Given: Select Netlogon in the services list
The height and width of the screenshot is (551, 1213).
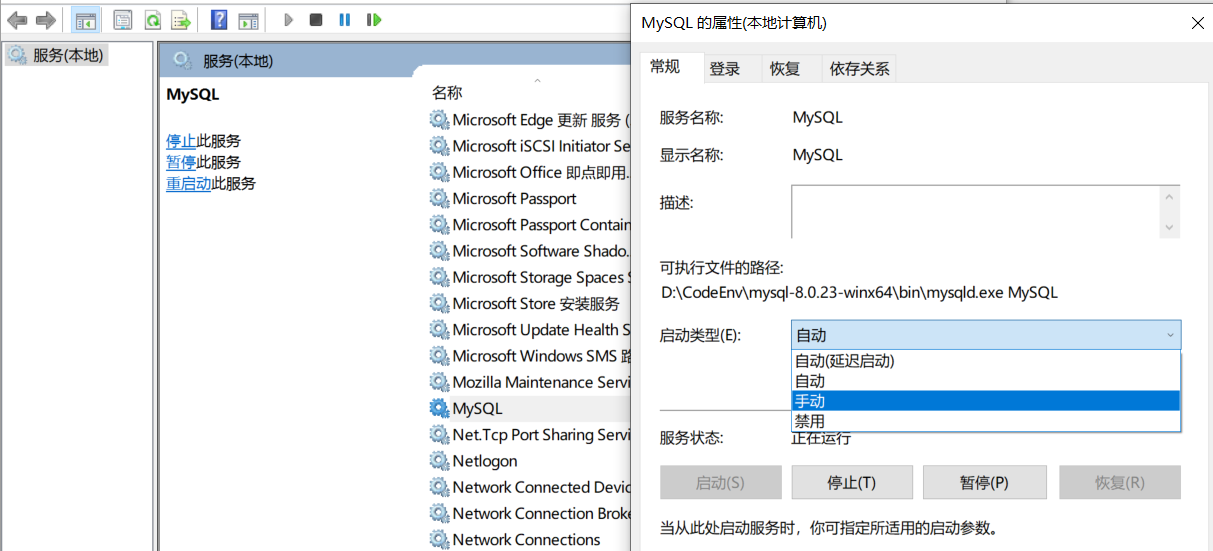Looking at the screenshot, I should coord(485,461).
